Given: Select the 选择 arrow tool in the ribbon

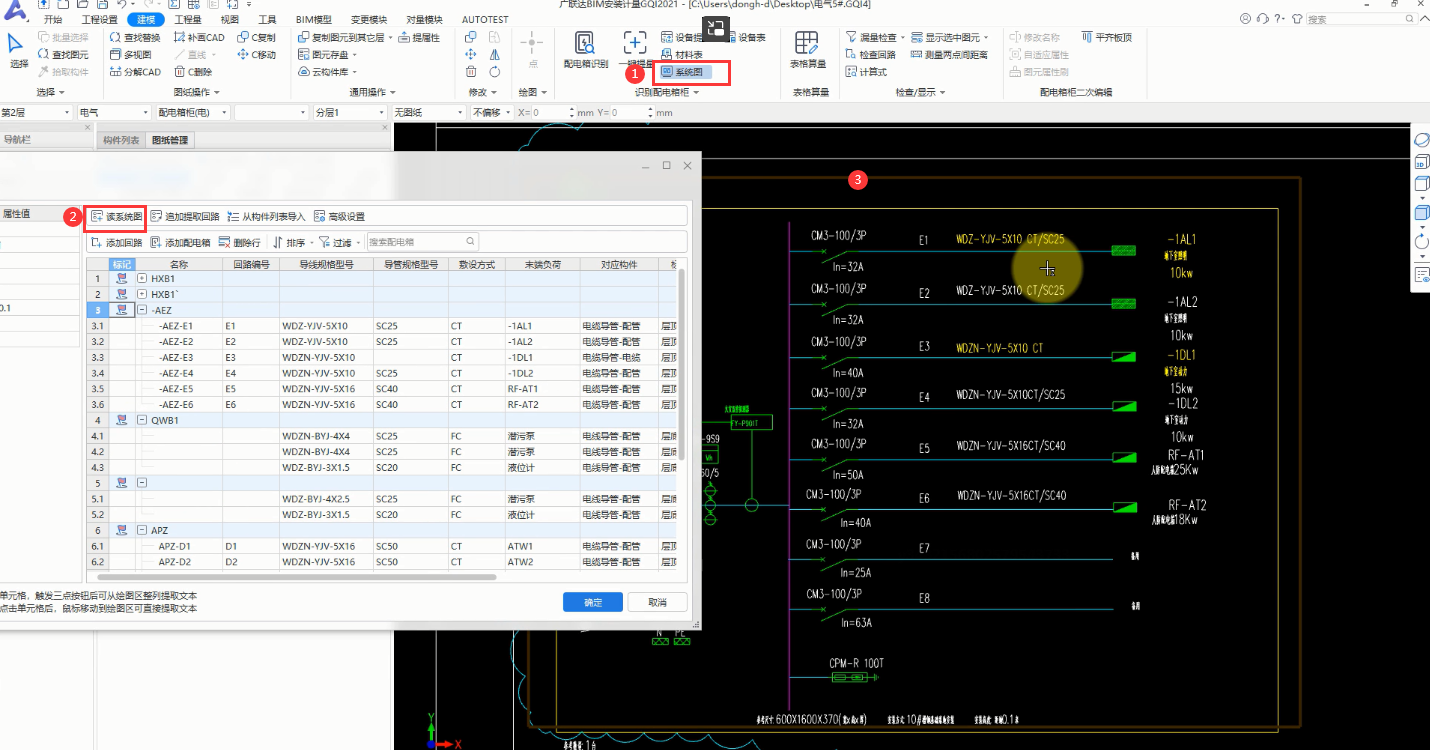Looking at the screenshot, I should coord(18,51).
